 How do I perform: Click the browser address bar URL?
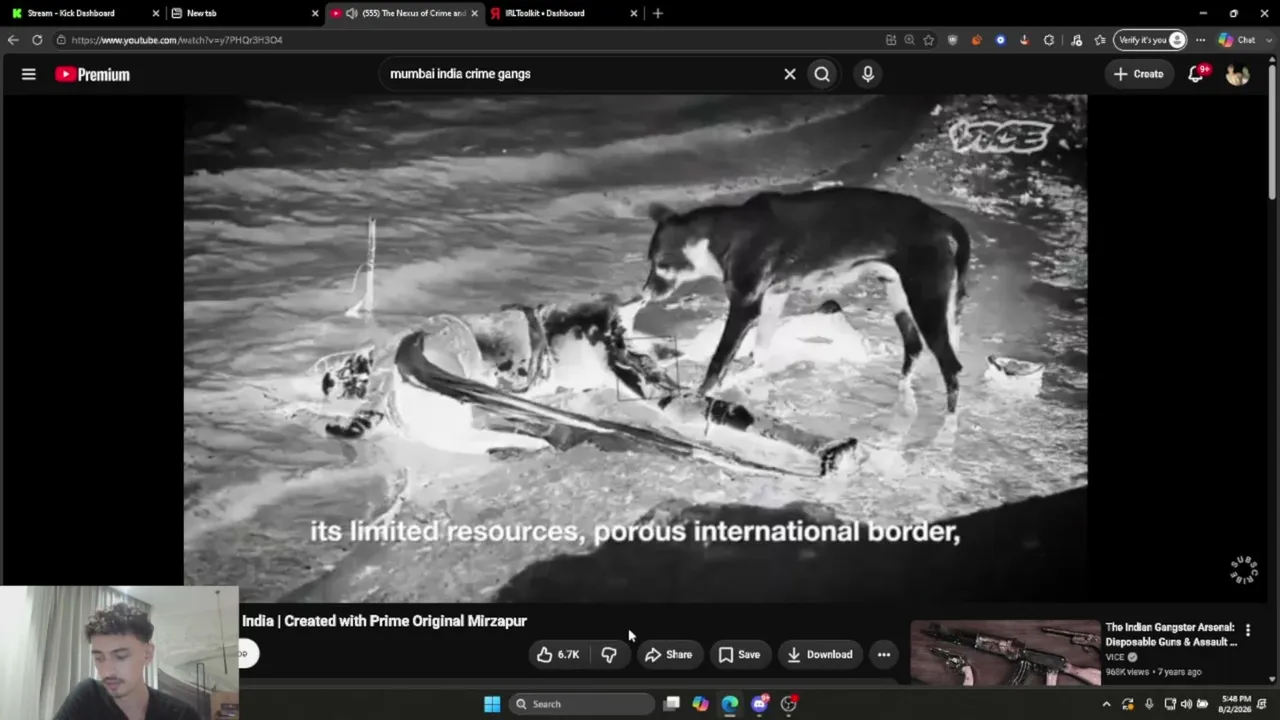(x=177, y=40)
